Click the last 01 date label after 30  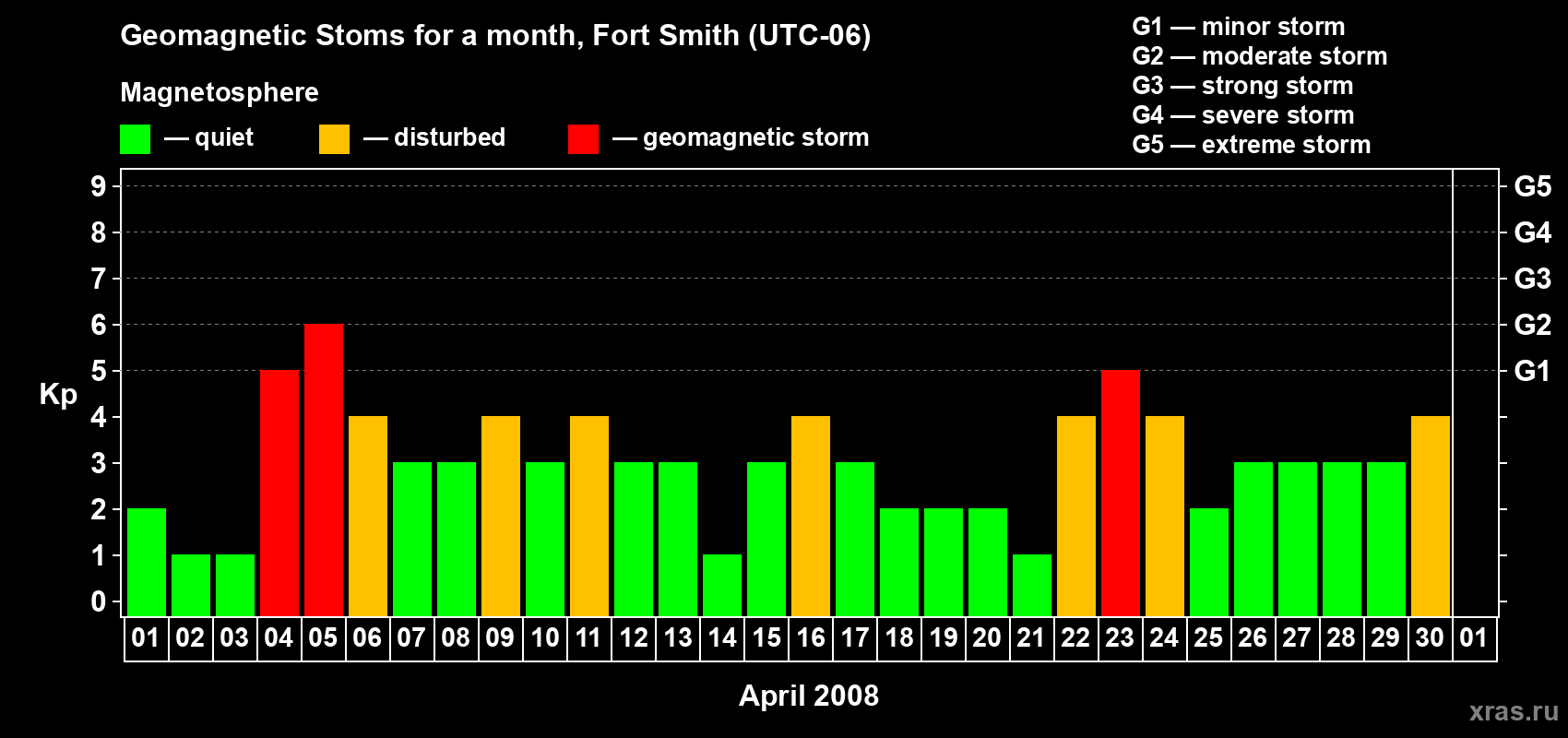[1474, 638]
